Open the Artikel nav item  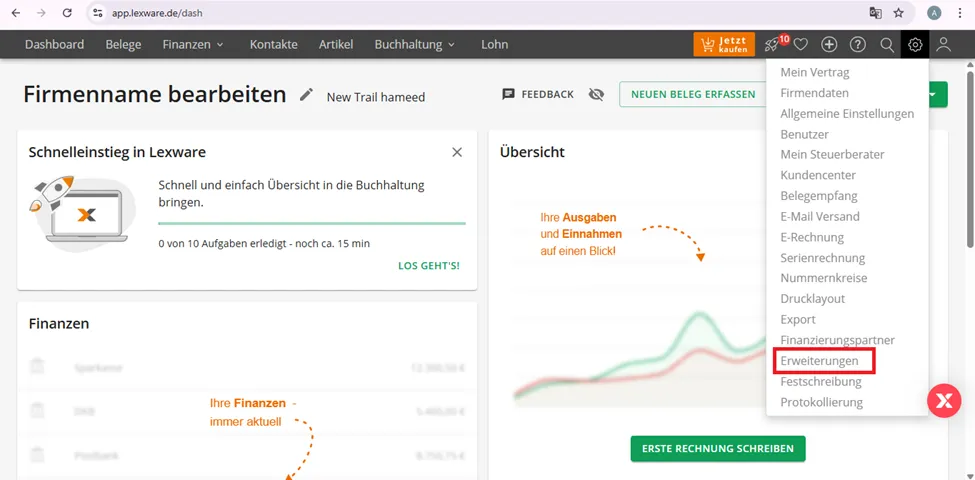336,45
